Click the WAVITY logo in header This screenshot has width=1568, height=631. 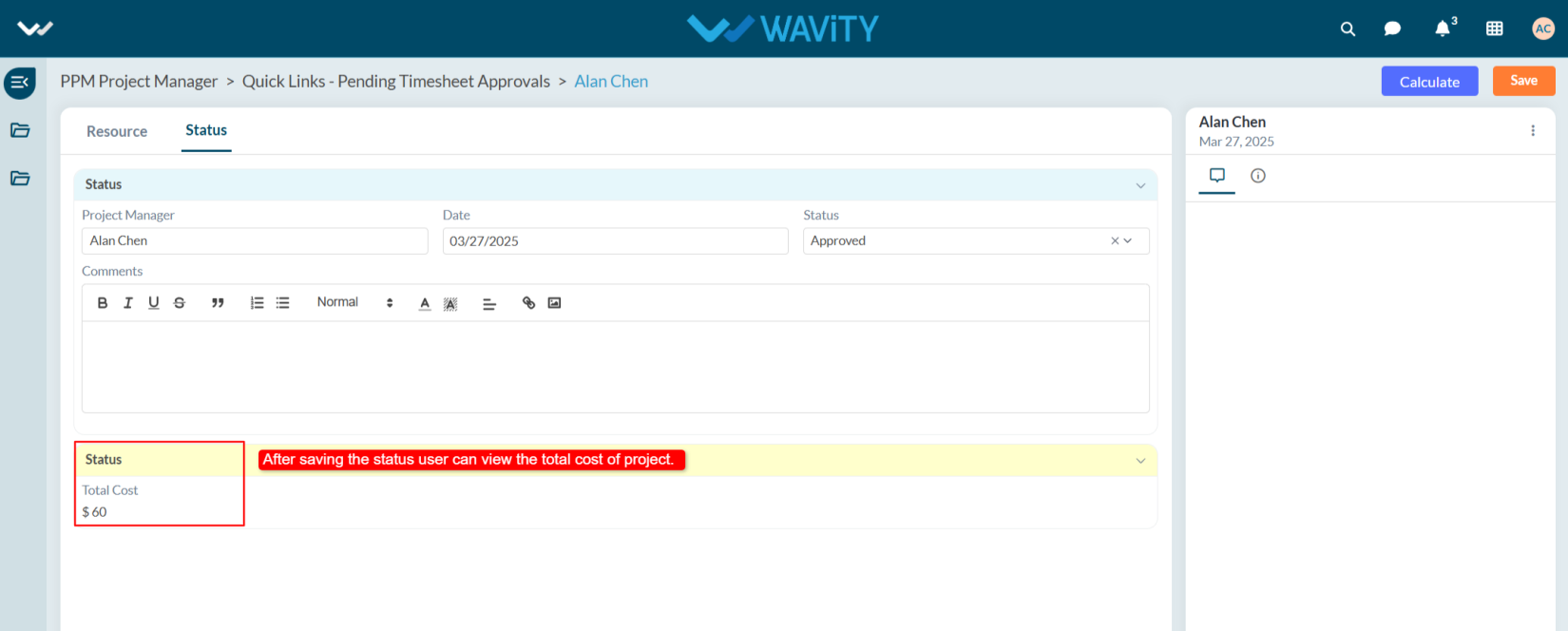point(783,29)
